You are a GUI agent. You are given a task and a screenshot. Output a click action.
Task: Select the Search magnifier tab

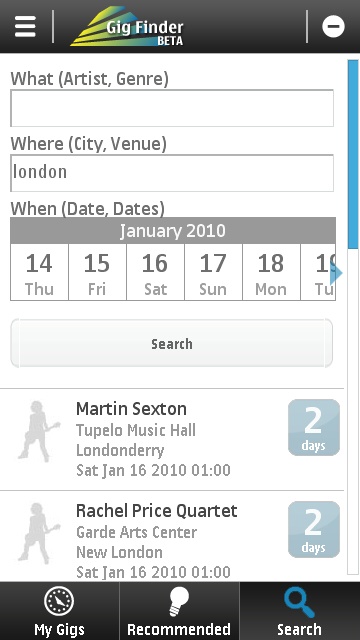pos(300,611)
